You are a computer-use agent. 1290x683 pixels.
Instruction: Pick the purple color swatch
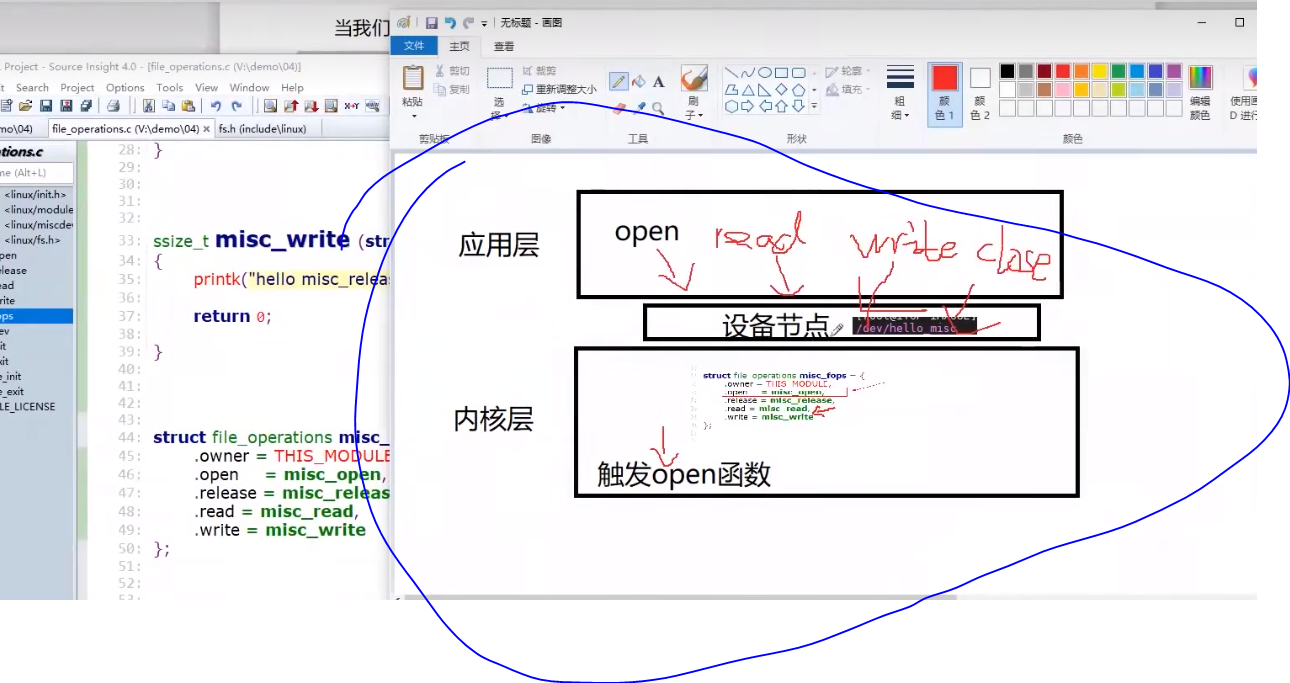1173,71
